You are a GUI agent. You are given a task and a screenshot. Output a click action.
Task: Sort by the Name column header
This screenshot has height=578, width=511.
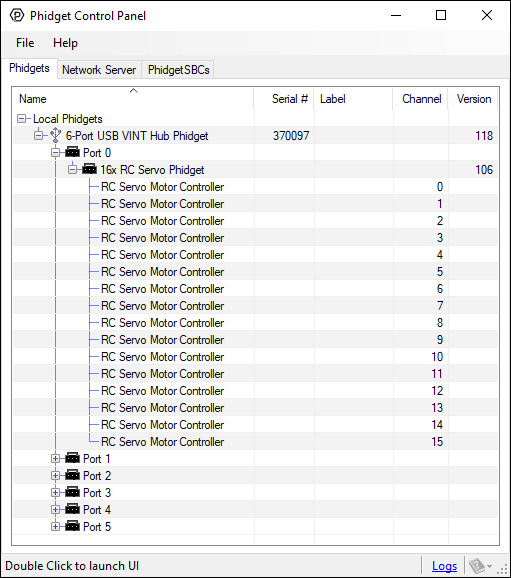click(133, 99)
